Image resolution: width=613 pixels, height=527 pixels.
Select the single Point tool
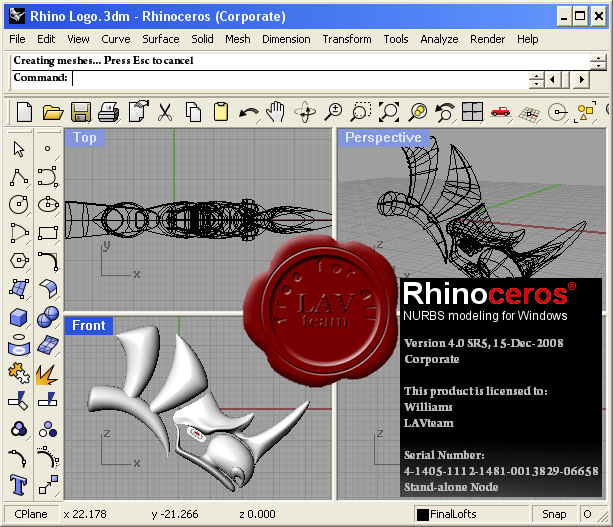(x=47, y=149)
